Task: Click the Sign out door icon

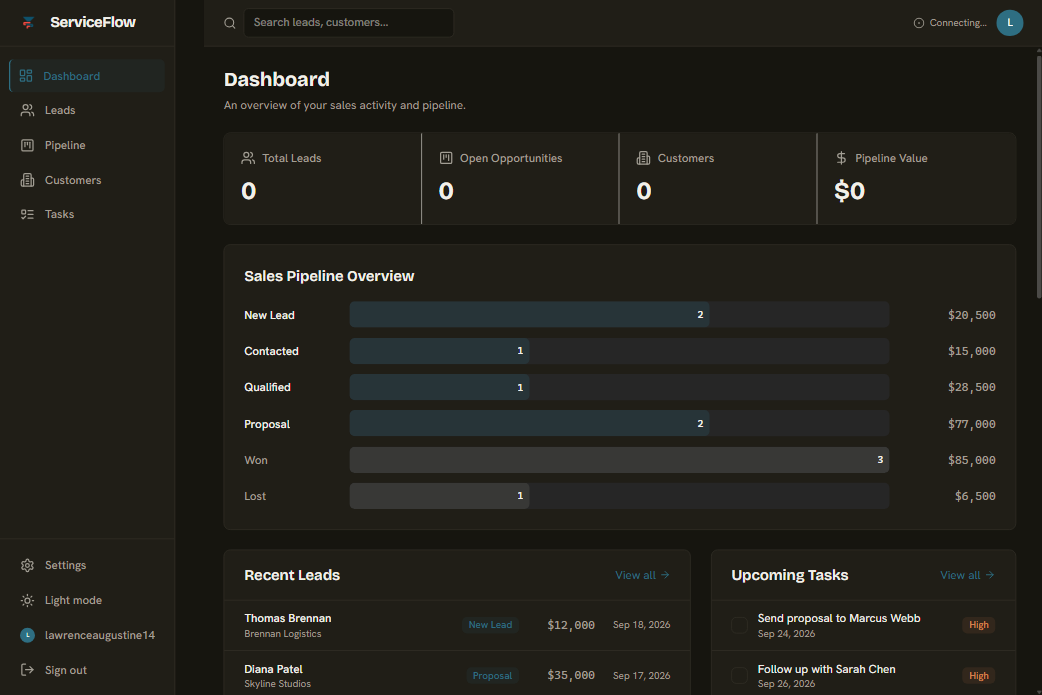Action: pos(27,670)
